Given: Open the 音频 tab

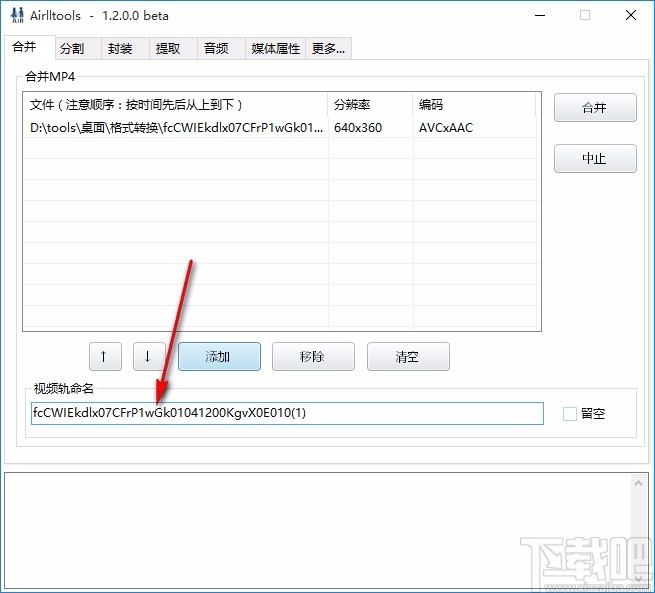Looking at the screenshot, I should click(x=221, y=49).
